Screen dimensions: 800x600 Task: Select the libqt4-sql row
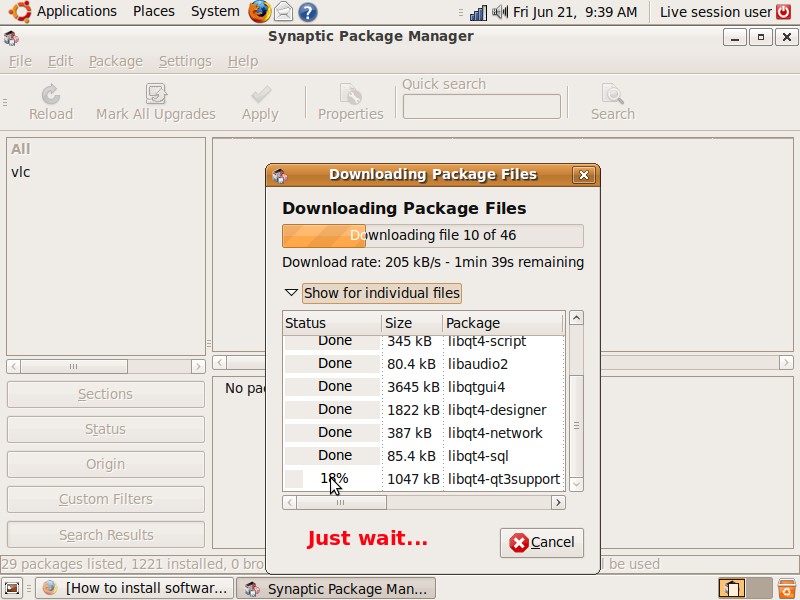coord(423,456)
